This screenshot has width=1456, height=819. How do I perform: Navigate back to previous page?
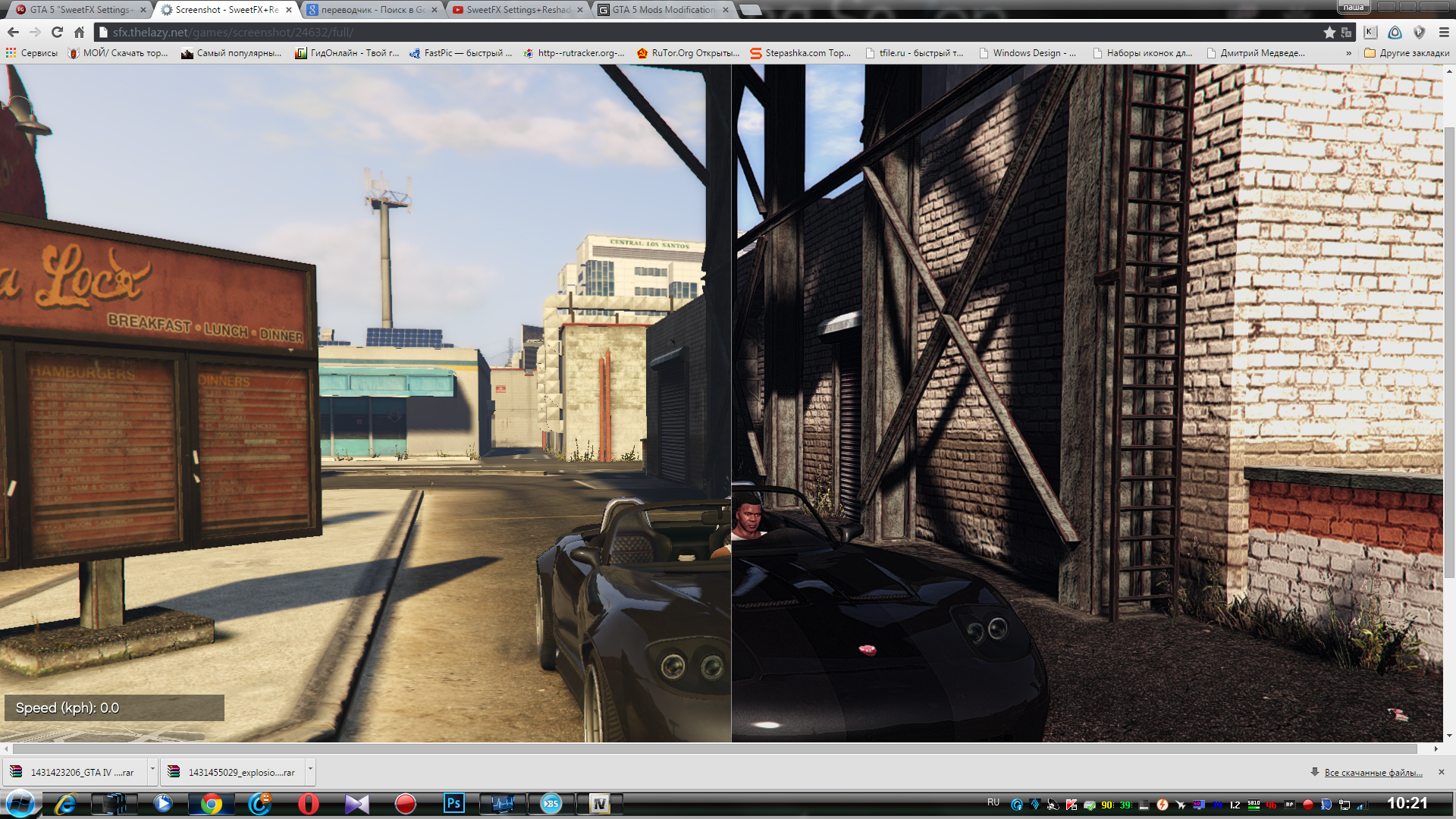coord(13,33)
